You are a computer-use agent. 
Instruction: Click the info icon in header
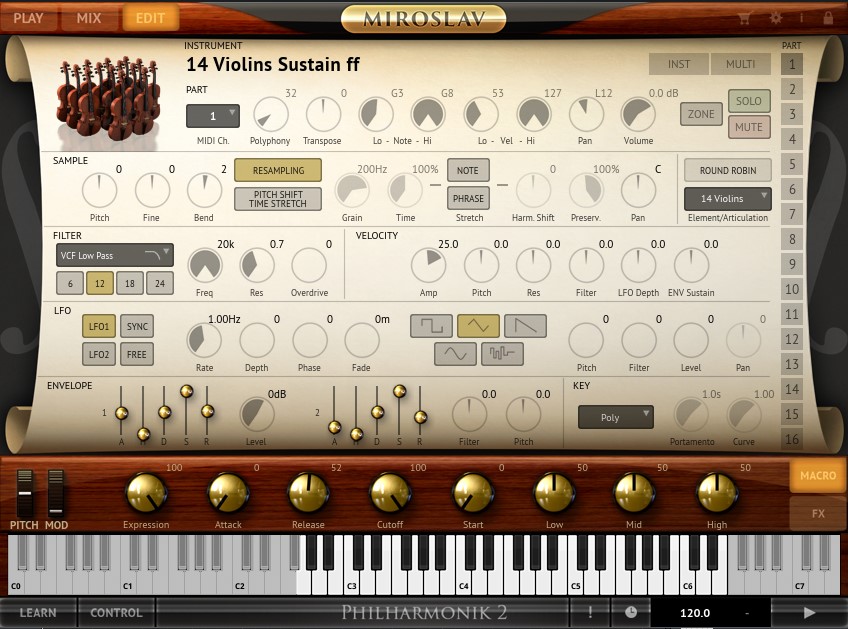(x=801, y=18)
